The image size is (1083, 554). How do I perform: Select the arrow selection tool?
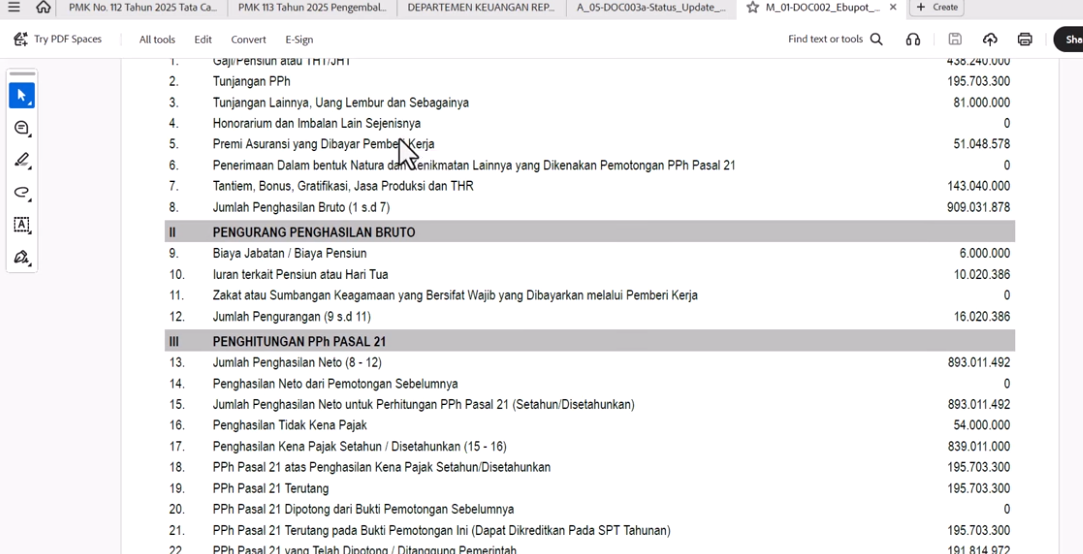[22, 96]
